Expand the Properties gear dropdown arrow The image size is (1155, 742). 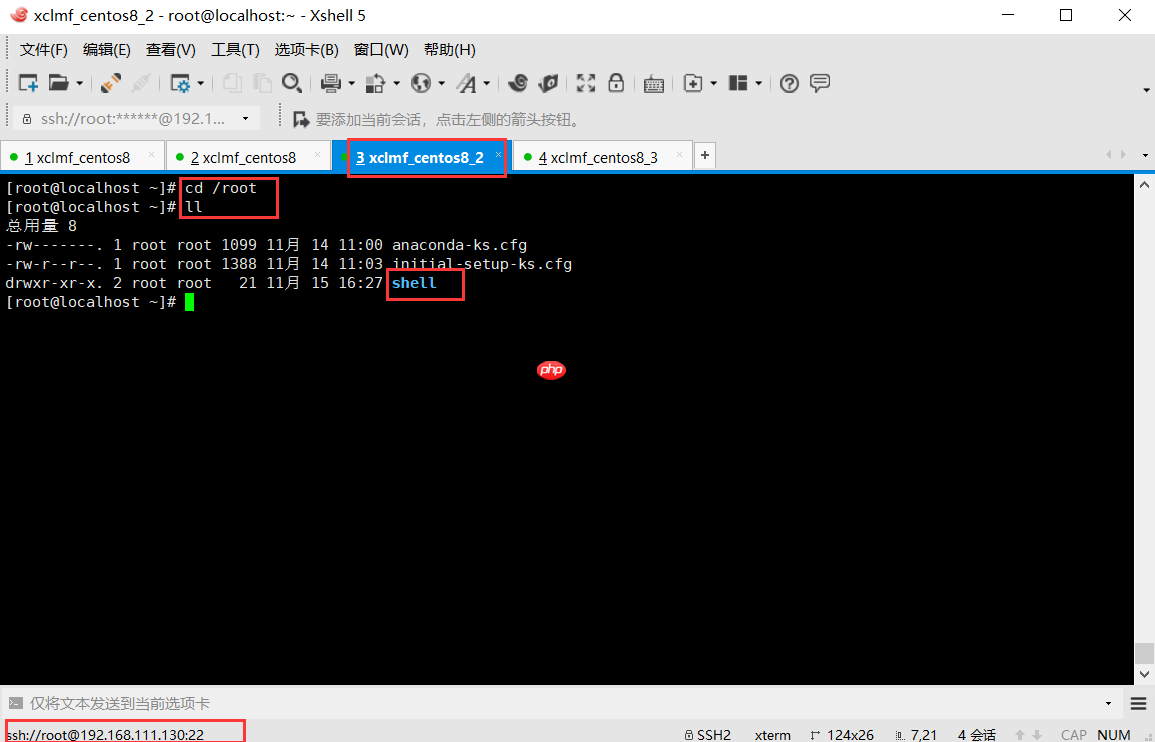tap(200, 84)
